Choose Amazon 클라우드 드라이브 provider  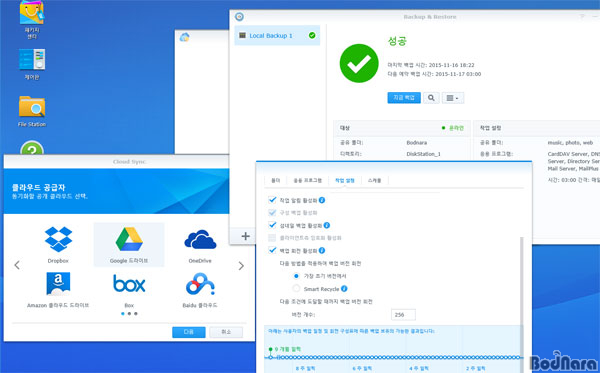point(58,290)
